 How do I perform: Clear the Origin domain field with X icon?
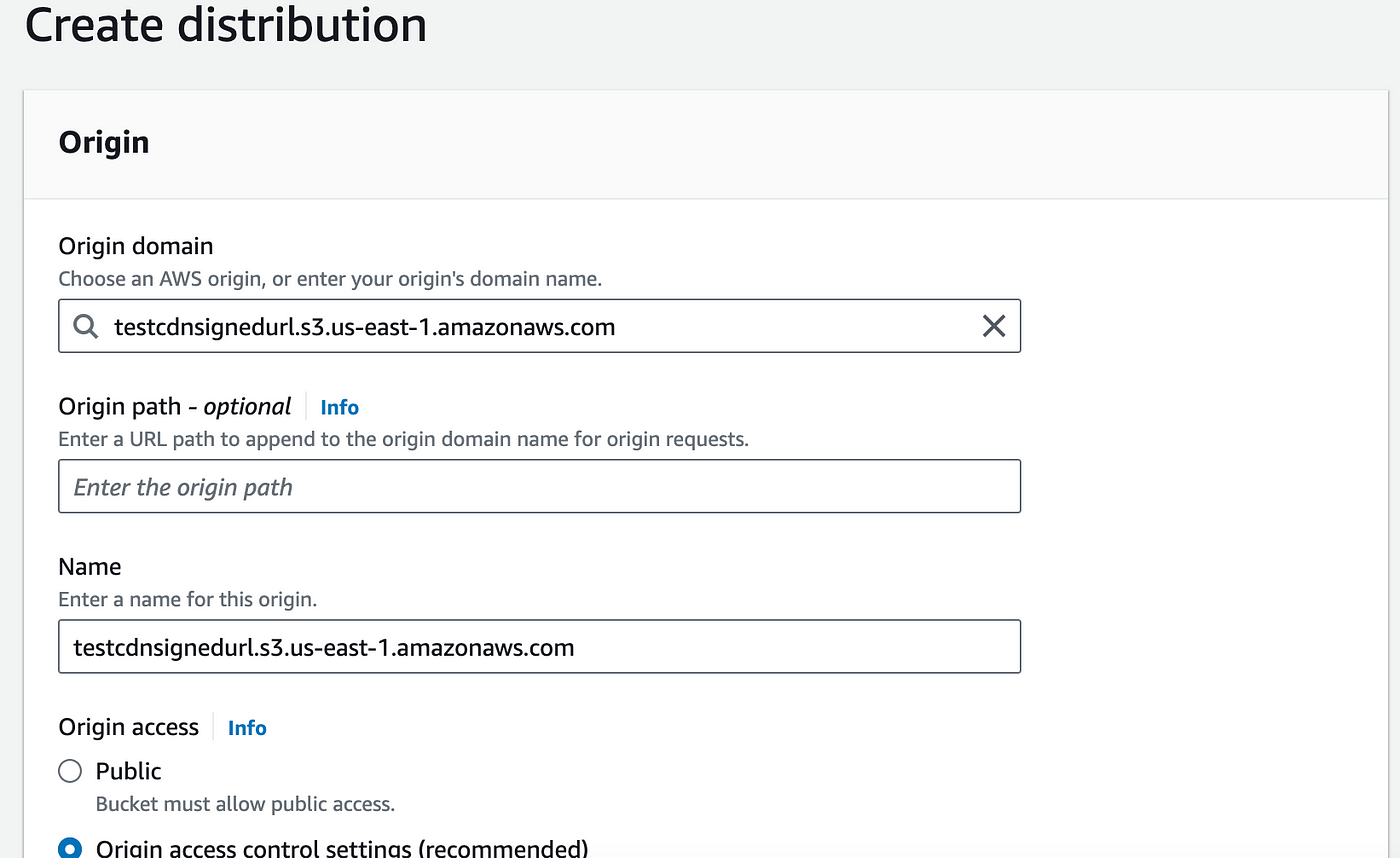(x=993, y=326)
